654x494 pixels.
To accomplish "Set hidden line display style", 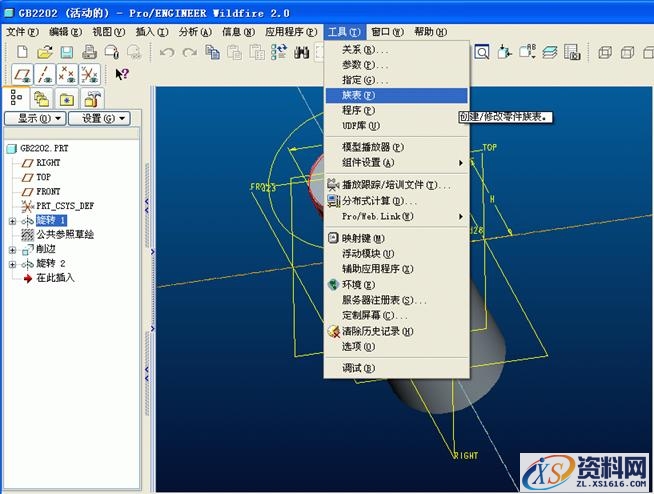I will coord(627,52).
